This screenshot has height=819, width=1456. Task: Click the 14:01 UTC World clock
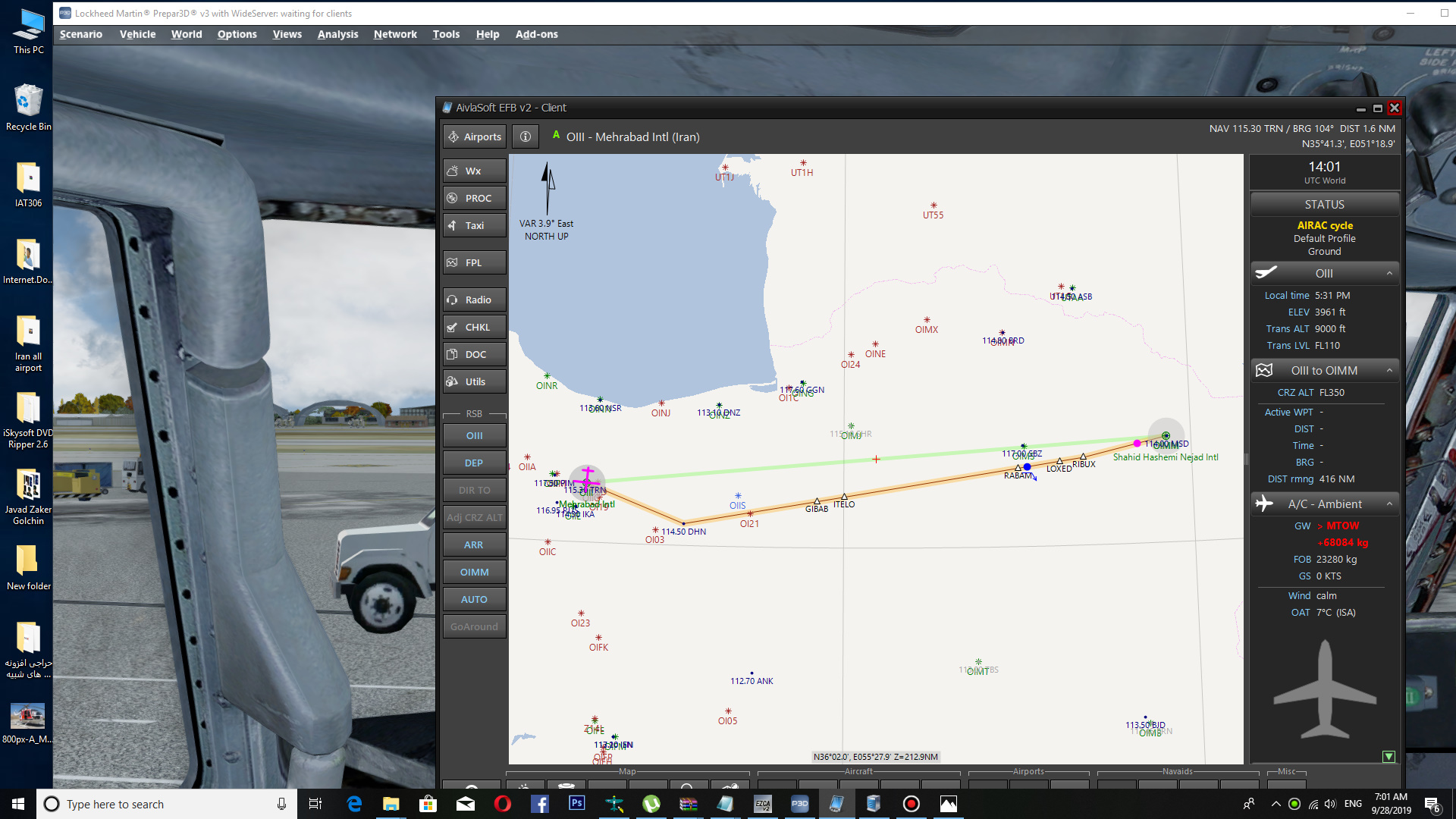1324,172
